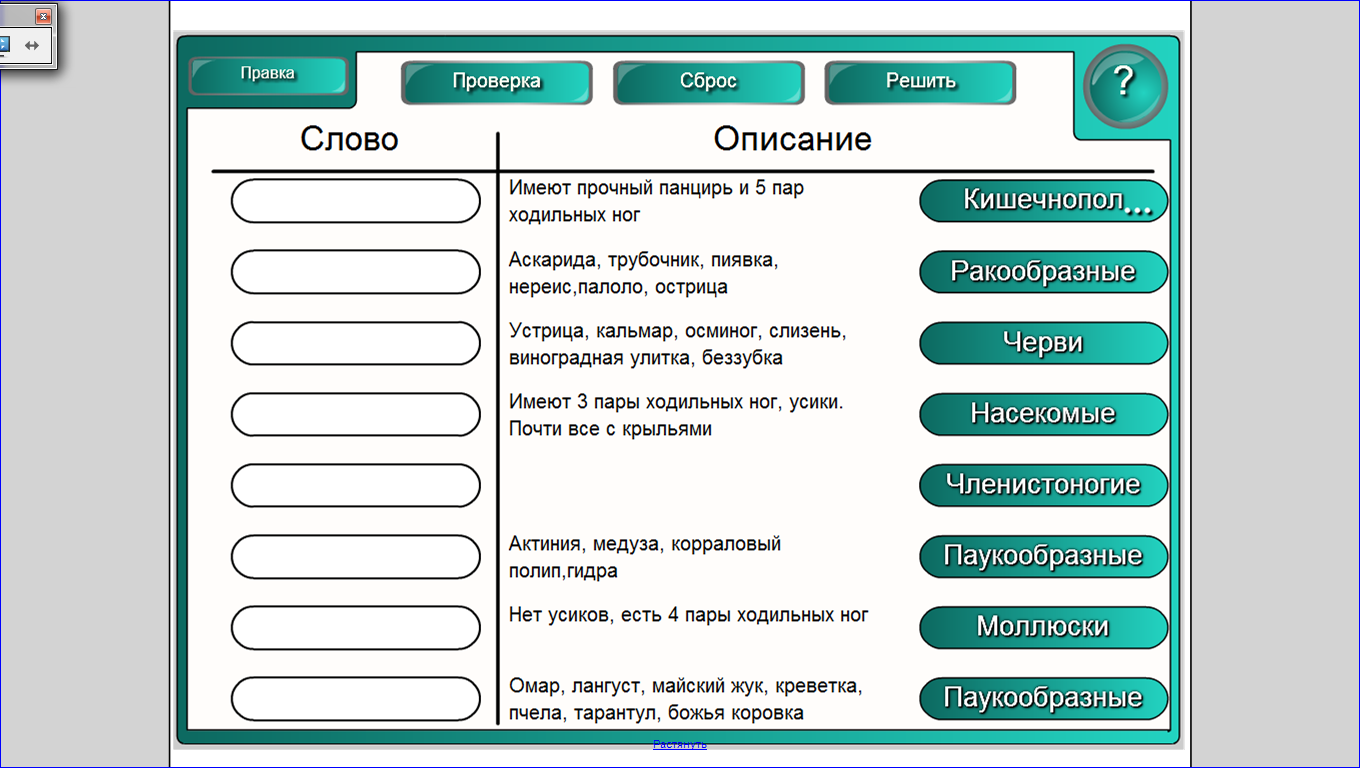Select the Насекомые answer tile
This screenshot has height=768, width=1360.
pos(1044,414)
